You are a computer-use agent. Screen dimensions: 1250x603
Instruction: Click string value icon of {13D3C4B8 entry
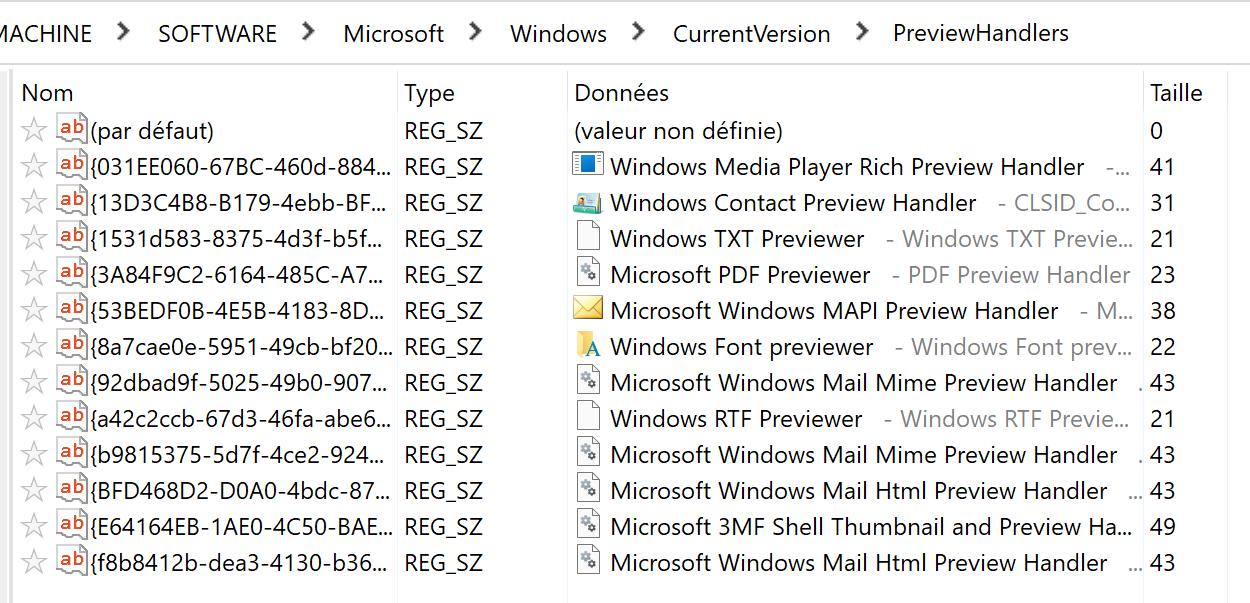pos(72,201)
